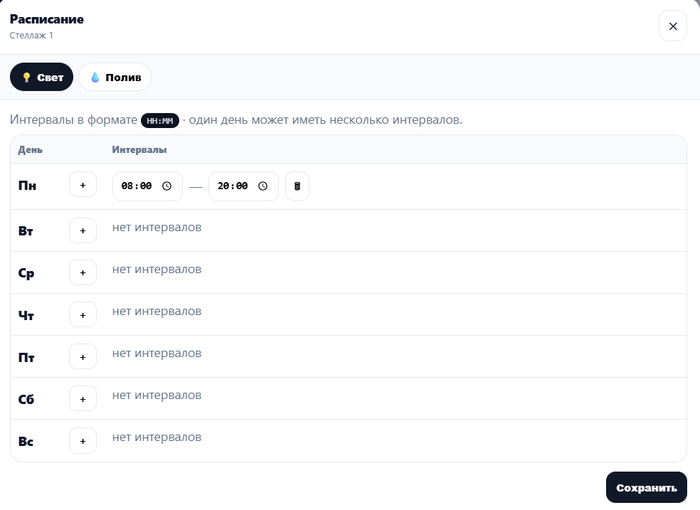Screen dimensions: 700x510
Task: Add interval for Пт (Friday)
Action: tap(83, 356)
